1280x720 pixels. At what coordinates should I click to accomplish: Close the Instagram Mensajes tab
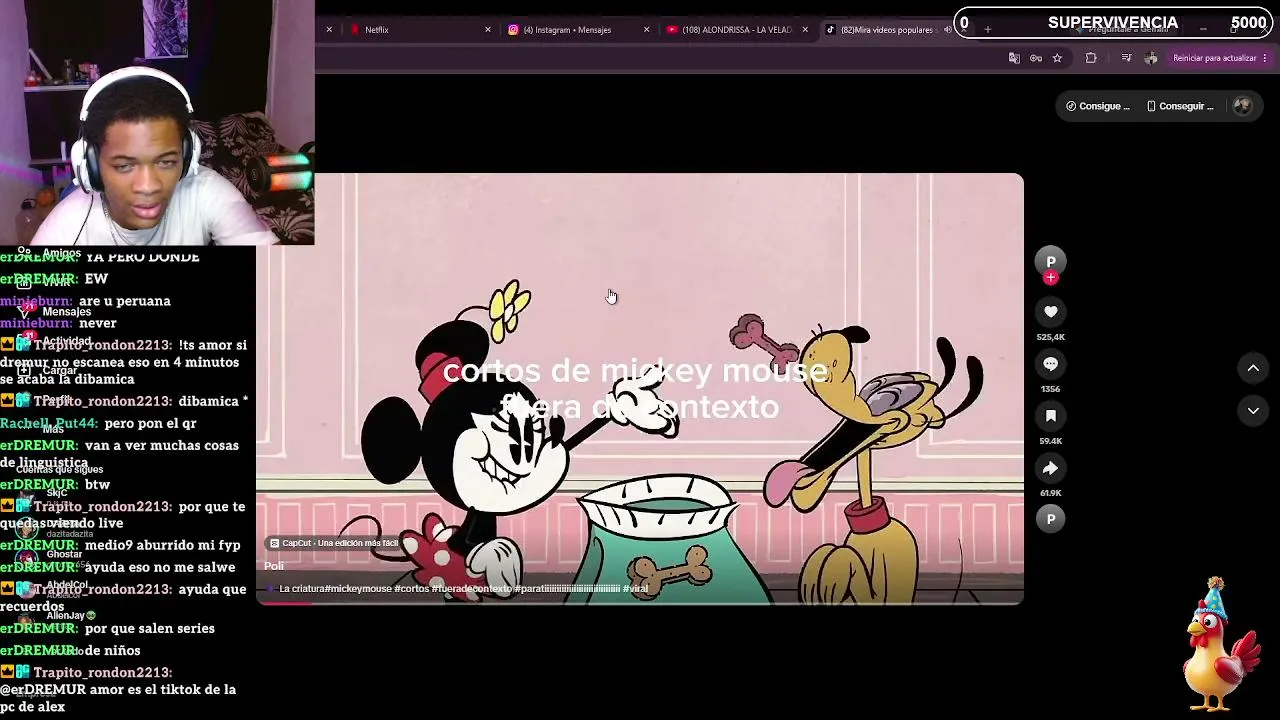(646, 30)
